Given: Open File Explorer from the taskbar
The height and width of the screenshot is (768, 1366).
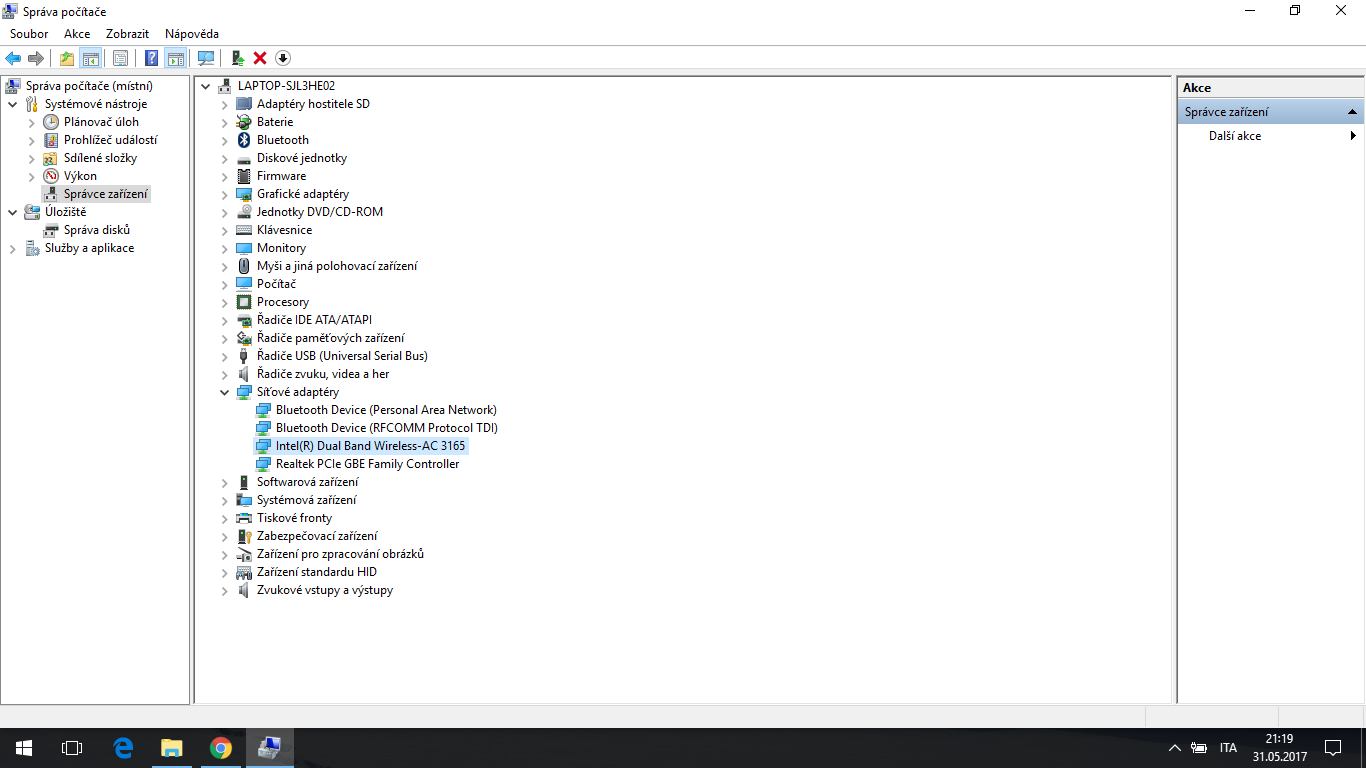Looking at the screenshot, I should click(x=172, y=748).
